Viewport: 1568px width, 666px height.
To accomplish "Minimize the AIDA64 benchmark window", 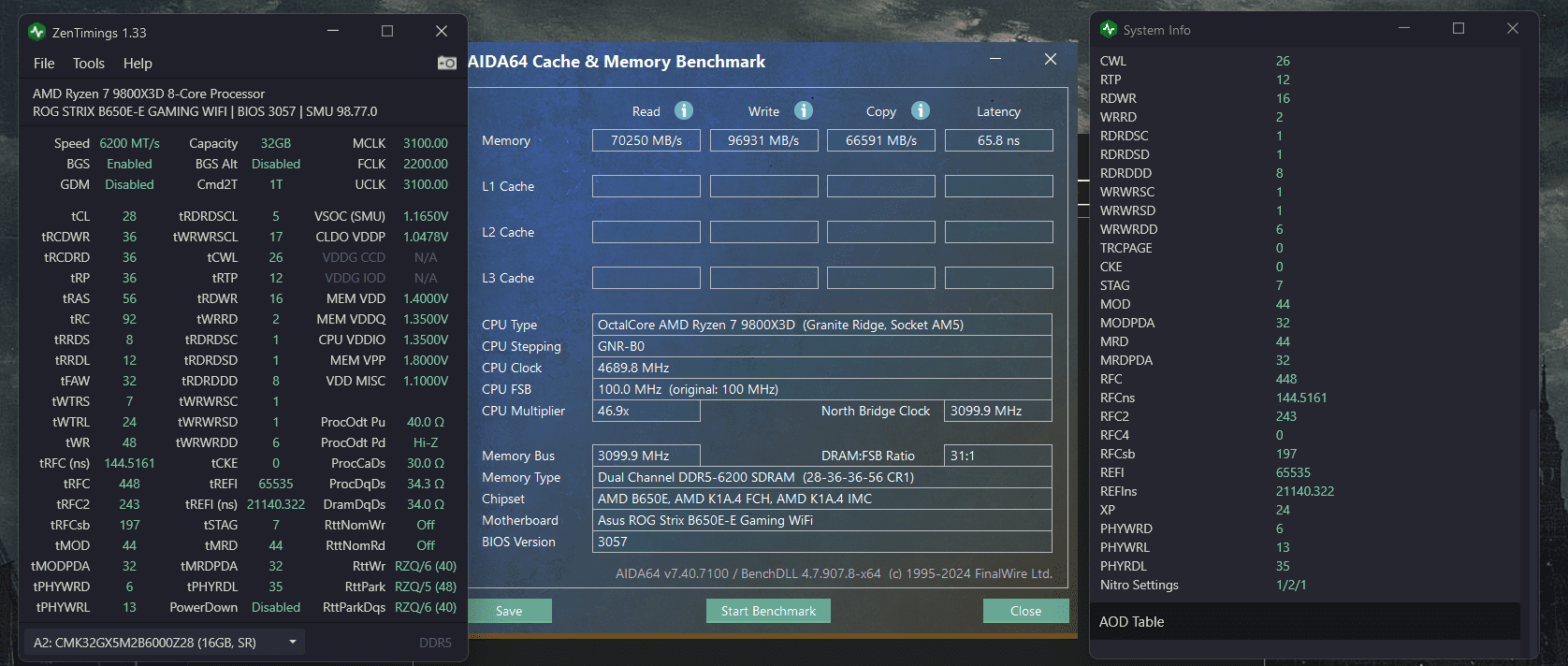I will (x=995, y=59).
